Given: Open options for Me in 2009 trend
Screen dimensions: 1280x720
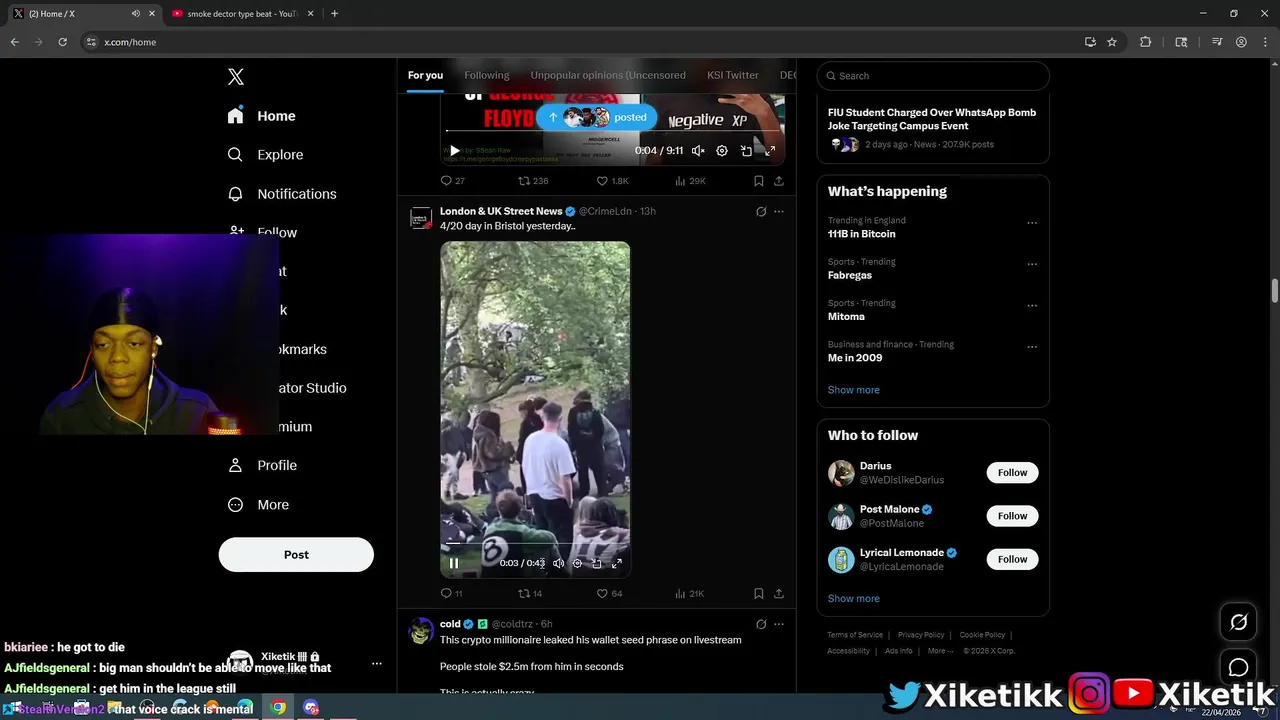Looking at the screenshot, I should tap(1032, 347).
